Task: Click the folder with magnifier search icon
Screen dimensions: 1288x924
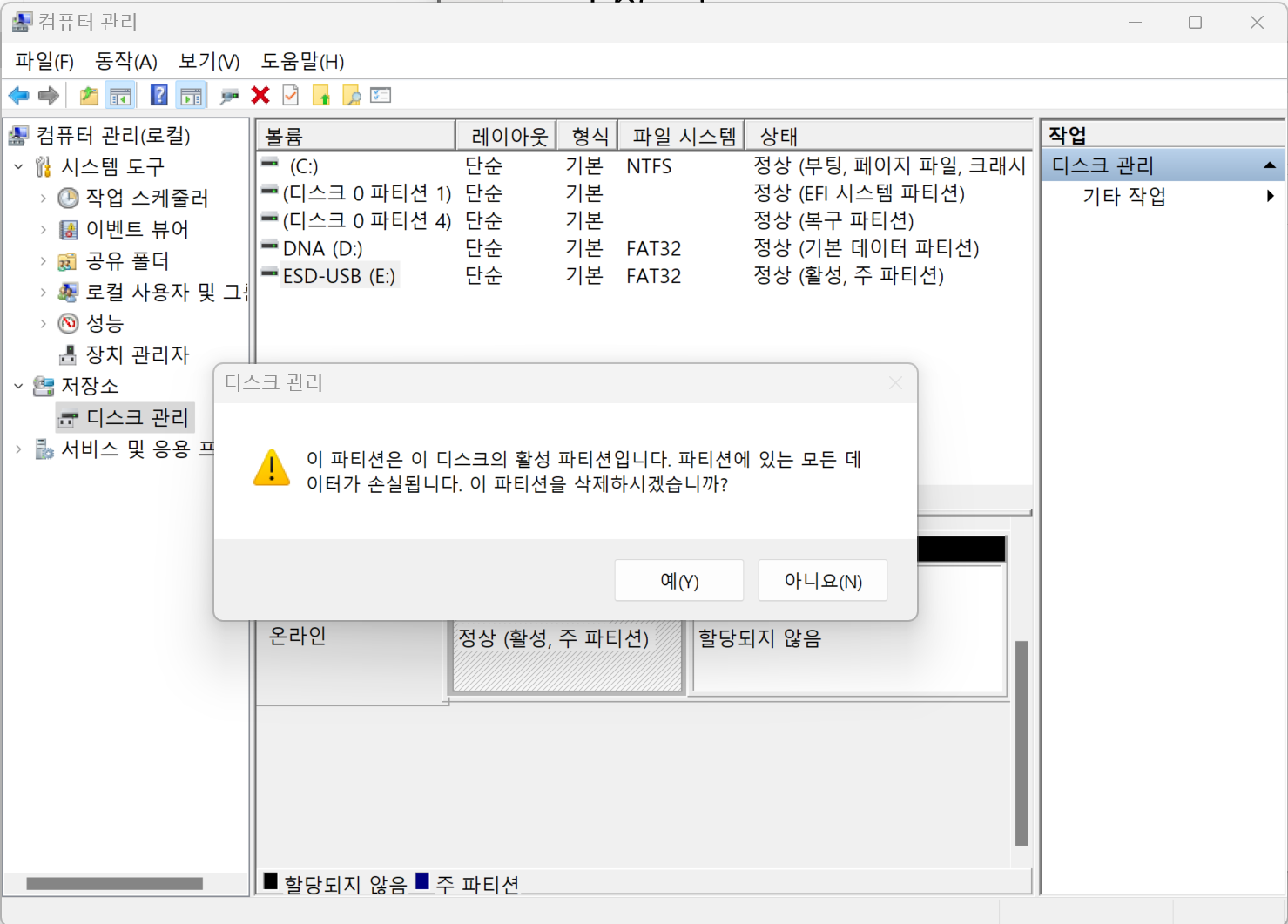Action: (x=351, y=96)
